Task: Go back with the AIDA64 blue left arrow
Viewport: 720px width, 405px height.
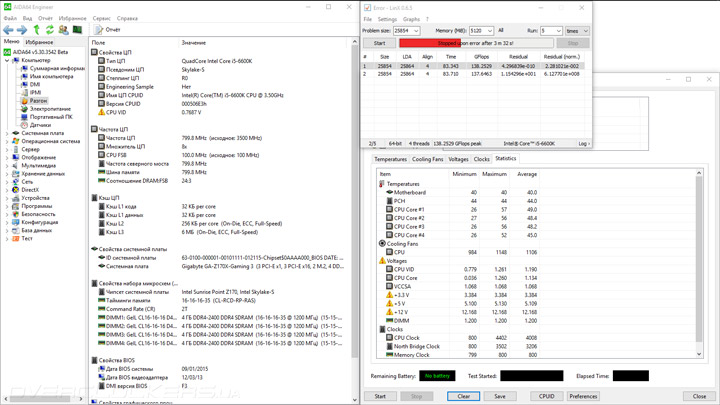Action: click(x=8, y=30)
